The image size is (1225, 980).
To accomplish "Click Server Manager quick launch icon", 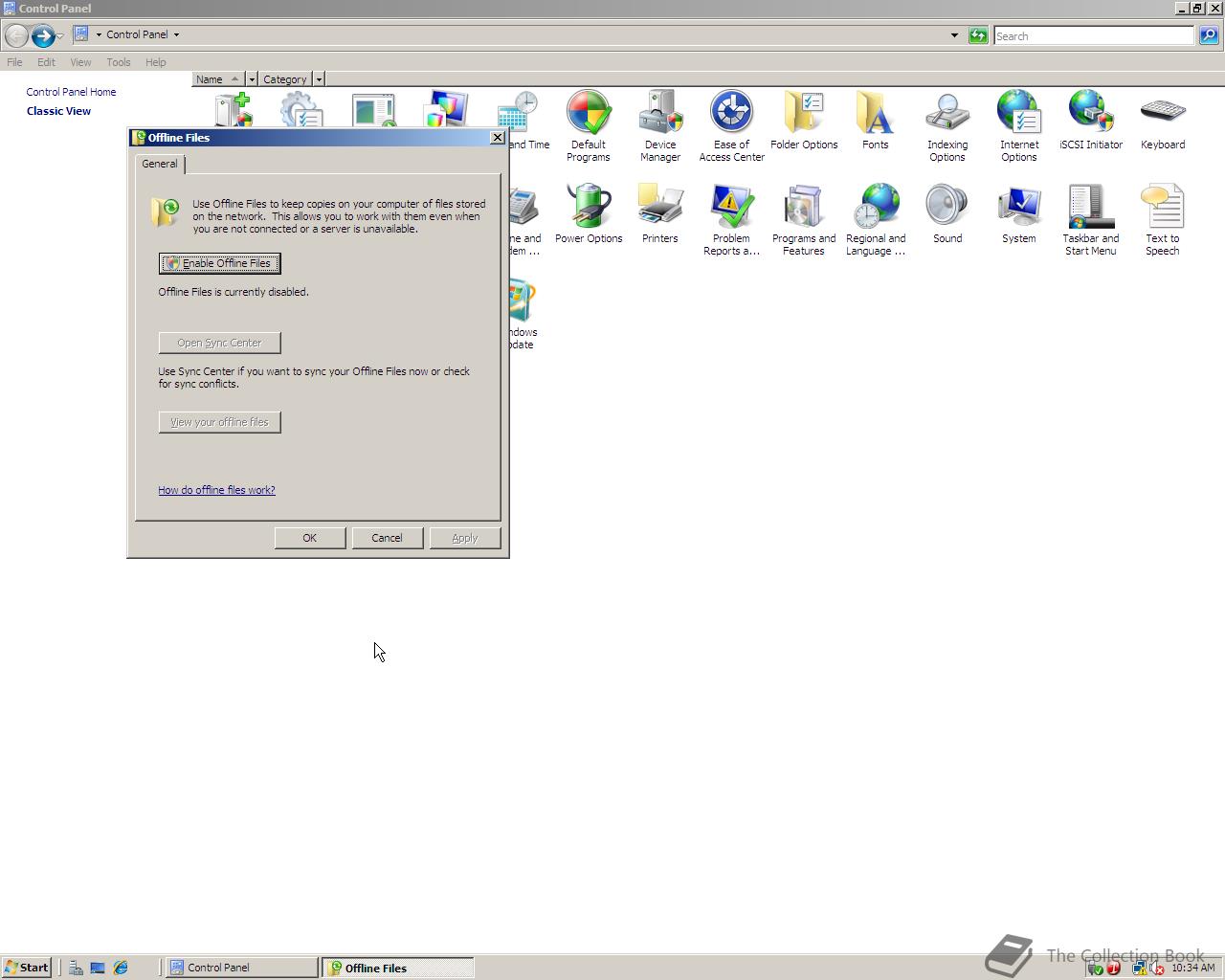I will coord(75,968).
